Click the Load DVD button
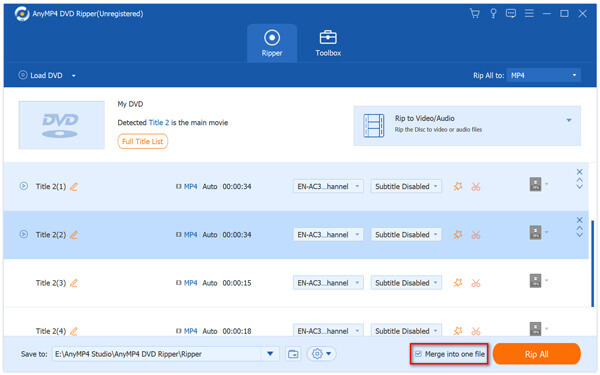 [x=41, y=75]
